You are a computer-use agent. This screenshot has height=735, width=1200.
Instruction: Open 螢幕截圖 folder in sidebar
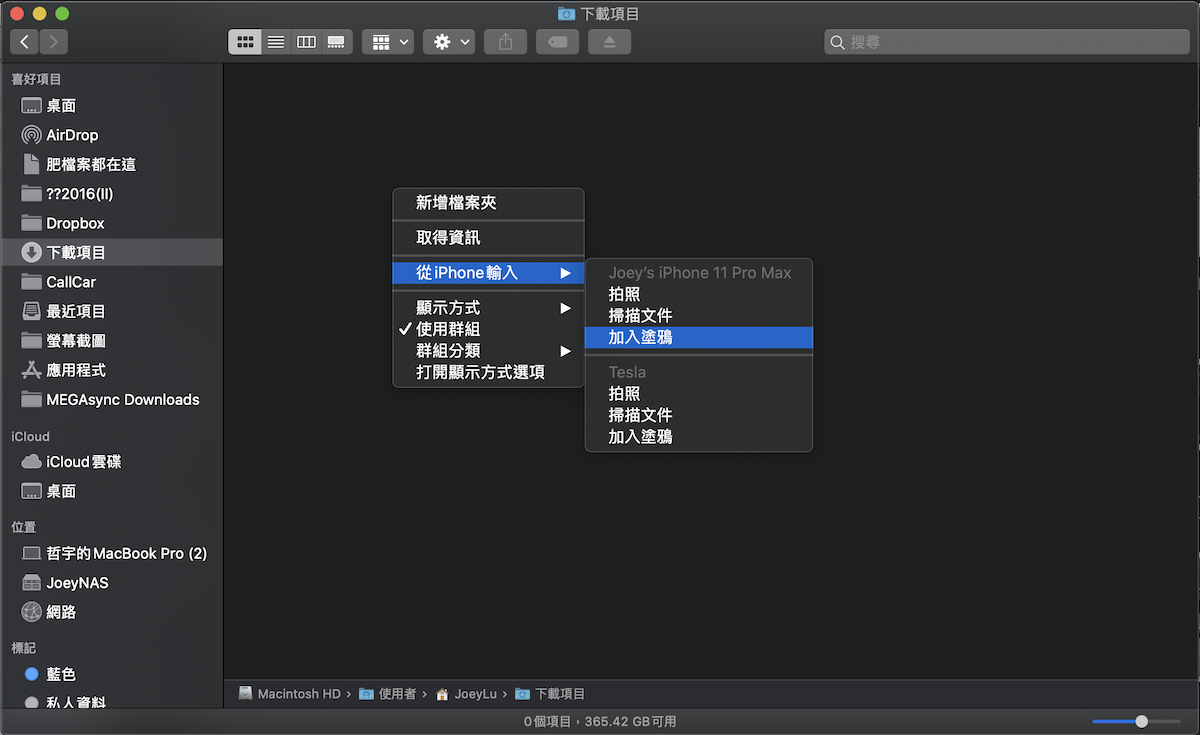click(x=111, y=341)
